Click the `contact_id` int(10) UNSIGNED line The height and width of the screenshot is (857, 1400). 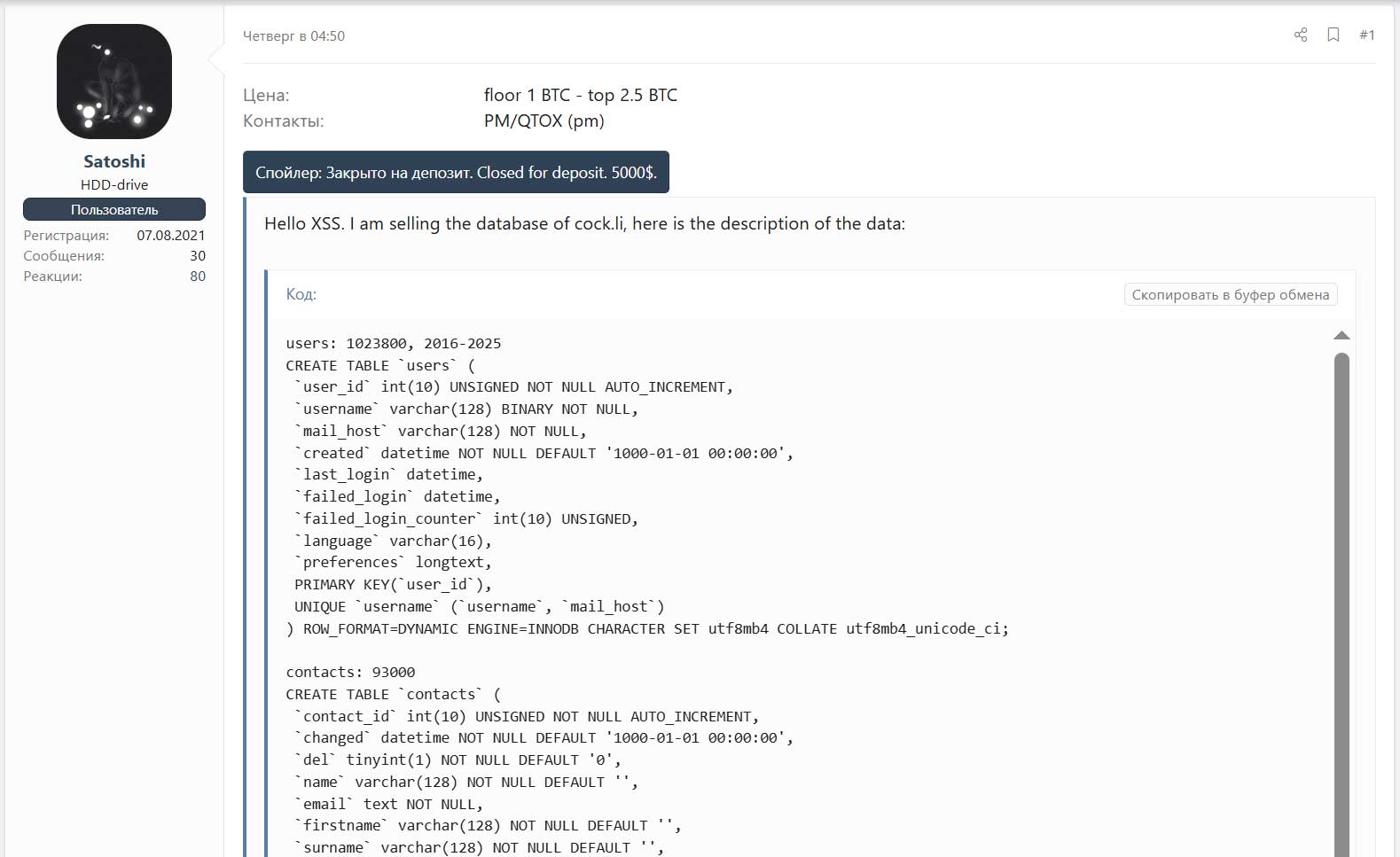click(527, 716)
